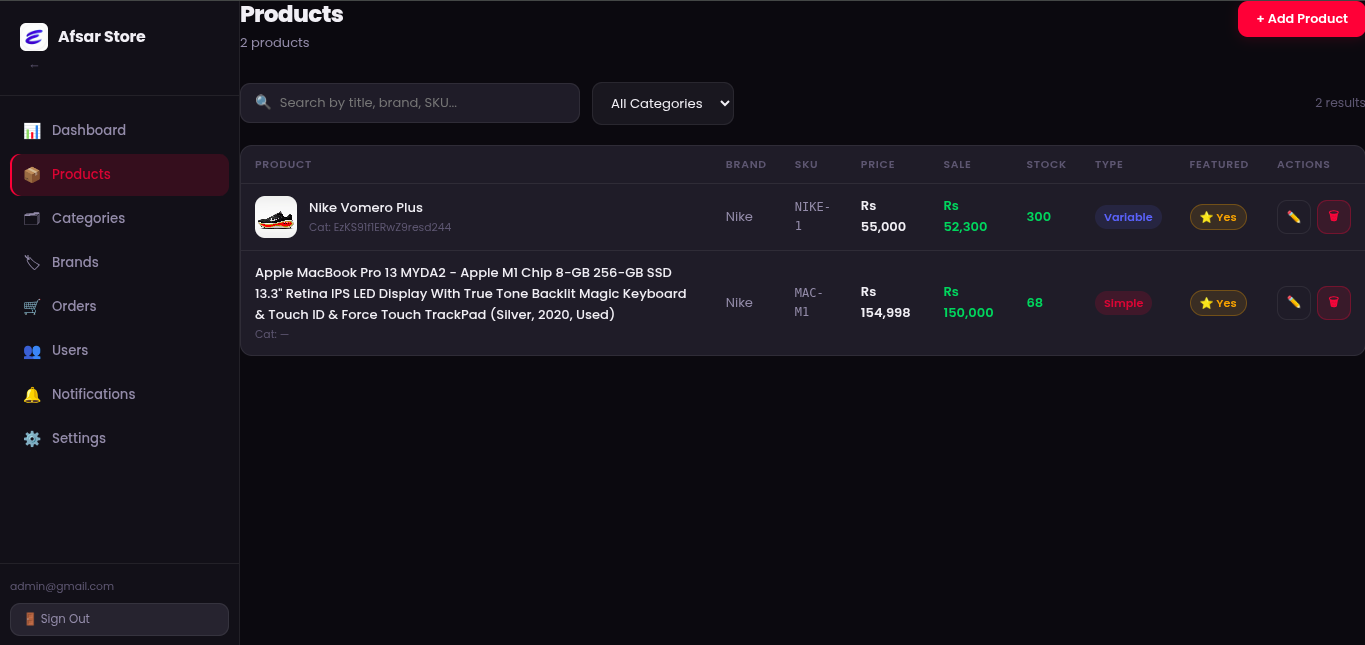Click the 2 results count text
The width and height of the screenshot is (1365, 645).
1340,103
